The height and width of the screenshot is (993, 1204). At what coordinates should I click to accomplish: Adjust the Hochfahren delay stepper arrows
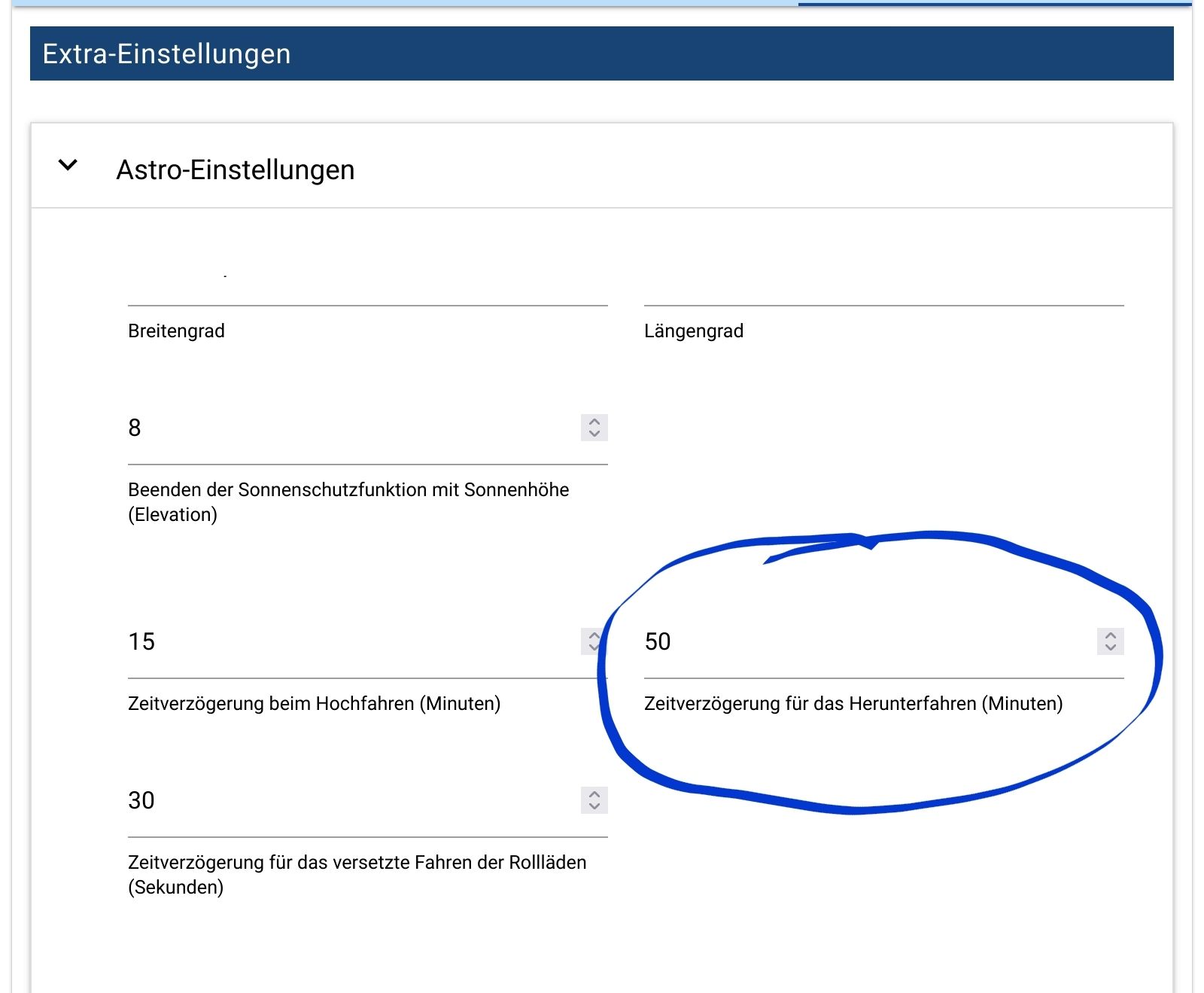594,641
